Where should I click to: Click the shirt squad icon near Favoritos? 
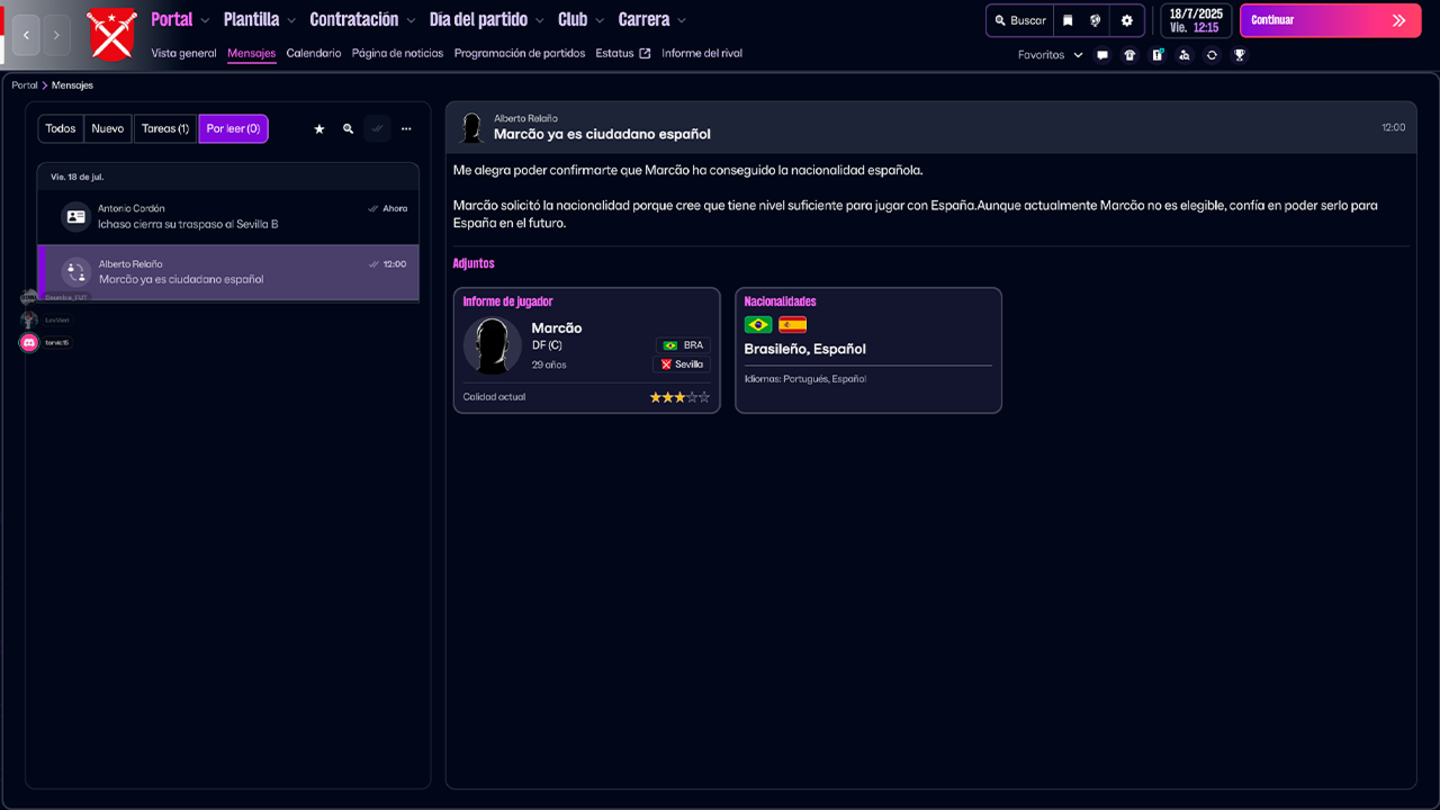pos(1130,55)
